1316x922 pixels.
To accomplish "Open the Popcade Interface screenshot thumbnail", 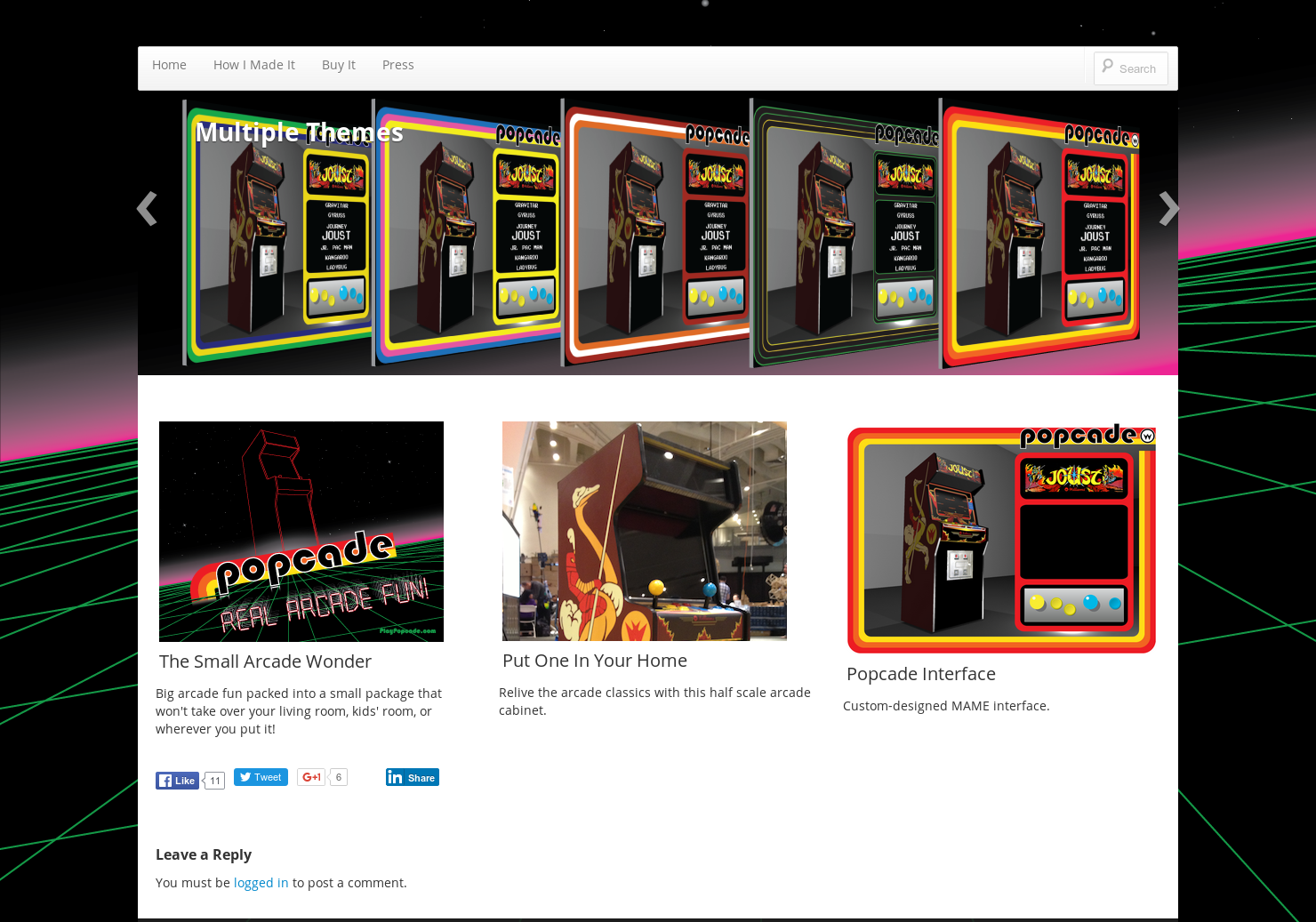I will coord(1001,538).
